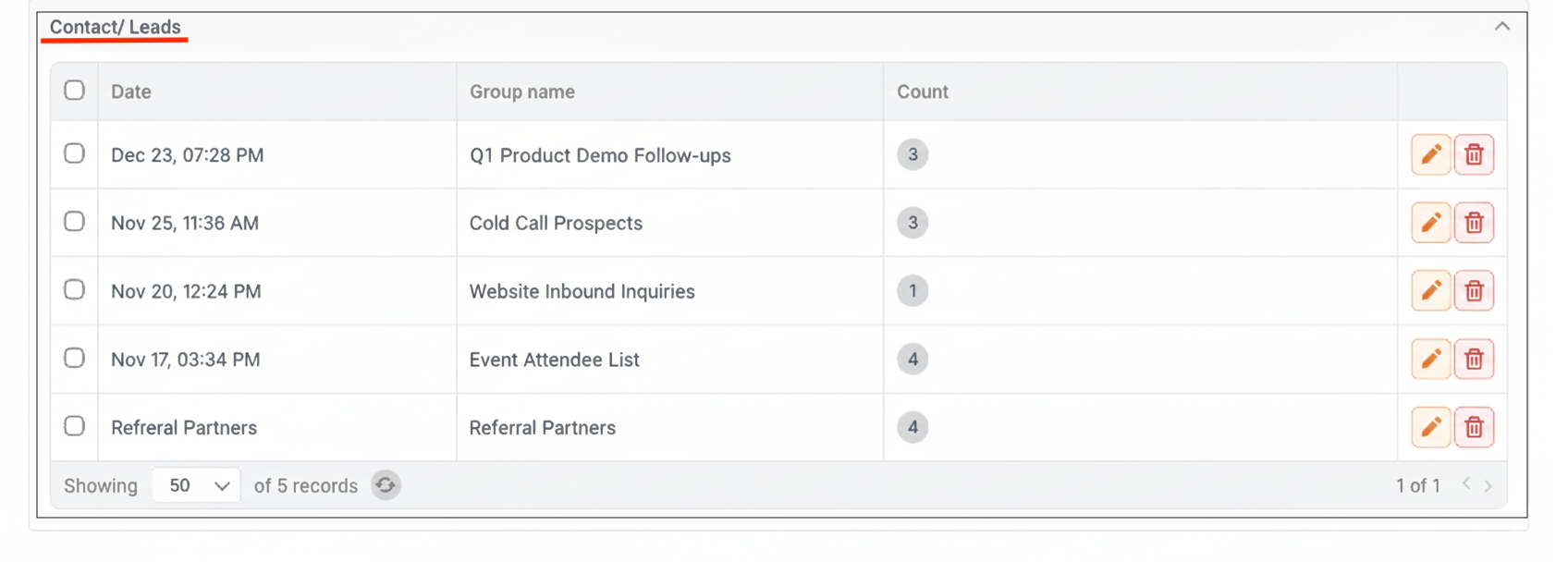Click the count badge for Event Attendee List
Viewport: 1568px width, 562px height.
(913, 359)
